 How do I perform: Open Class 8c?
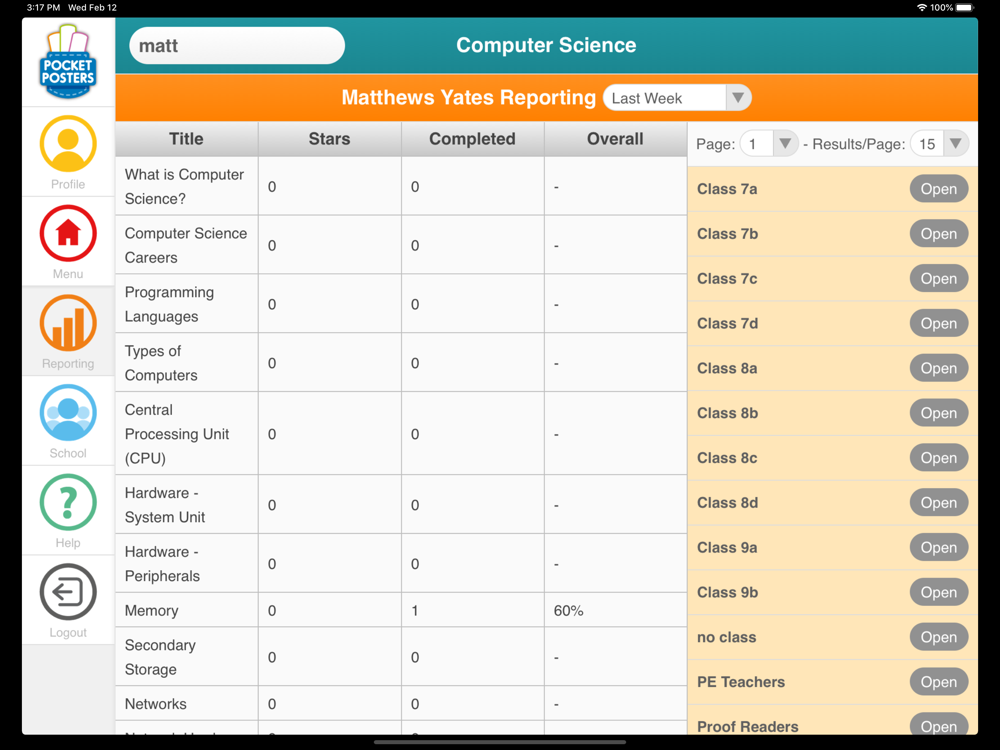click(x=939, y=458)
